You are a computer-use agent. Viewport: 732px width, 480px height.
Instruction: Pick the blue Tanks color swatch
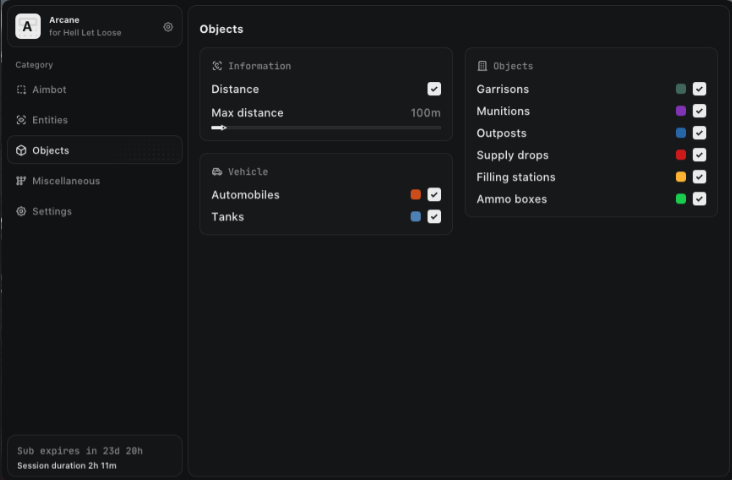point(416,217)
